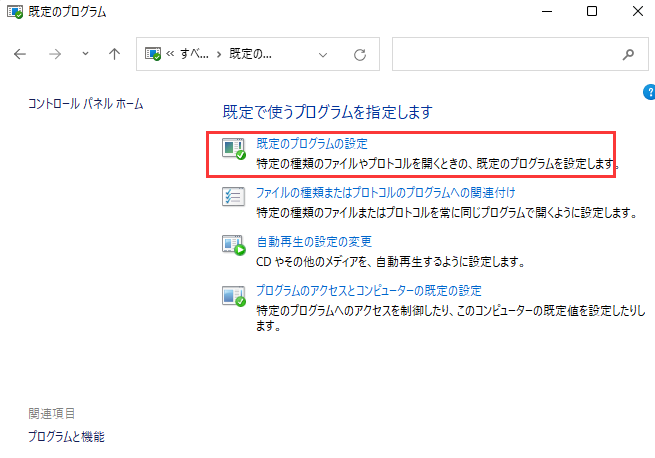Image resolution: width=655 pixels, height=458 pixels.
Task: Click the プログラムのアクセス settings icon
Action: click(234, 296)
